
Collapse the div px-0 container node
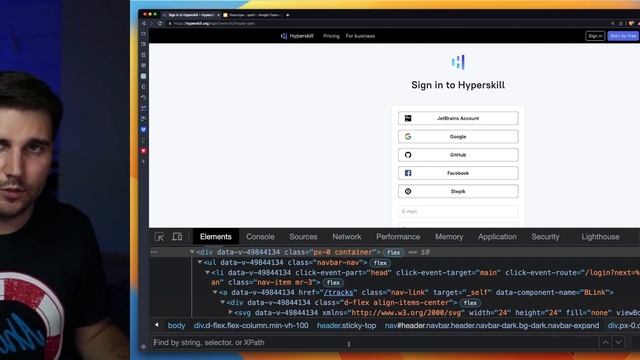pyautogui.click(x=192, y=252)
